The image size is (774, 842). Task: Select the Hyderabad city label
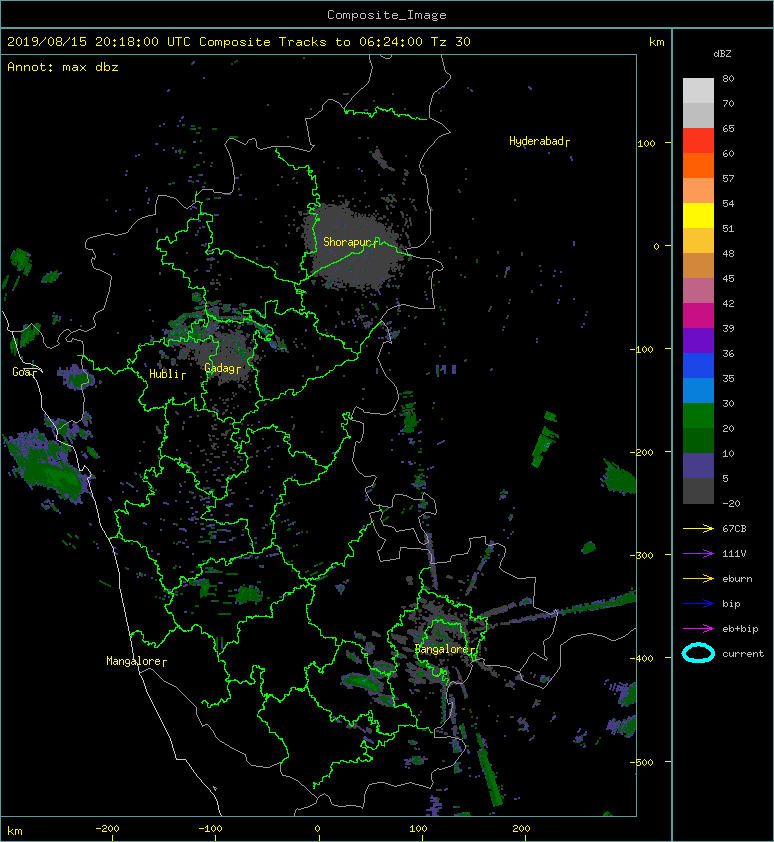pyautogui.click(x=539, y=141)
